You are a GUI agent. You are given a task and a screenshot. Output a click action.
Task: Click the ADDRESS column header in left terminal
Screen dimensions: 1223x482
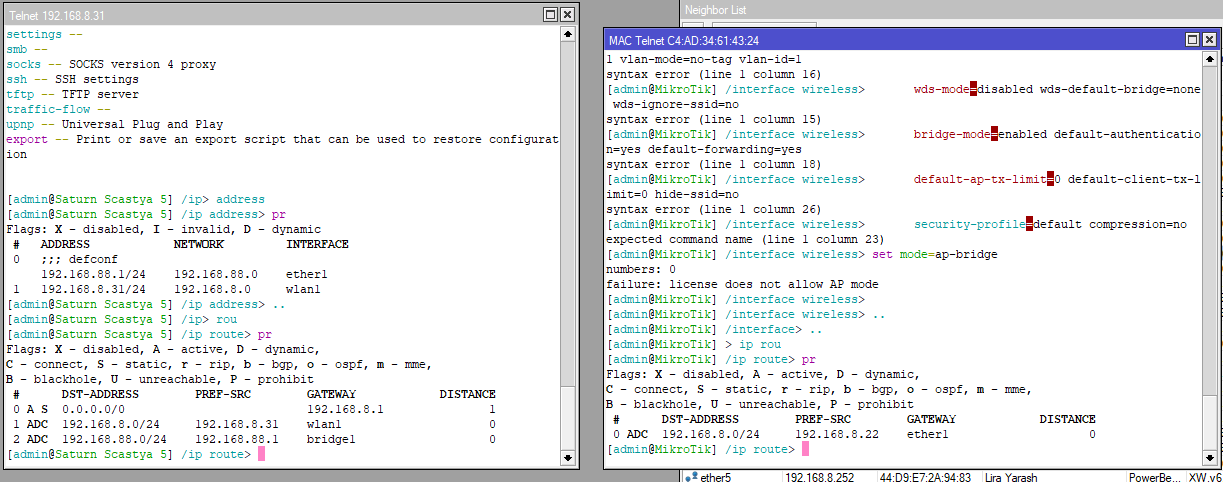click(65, 244)
